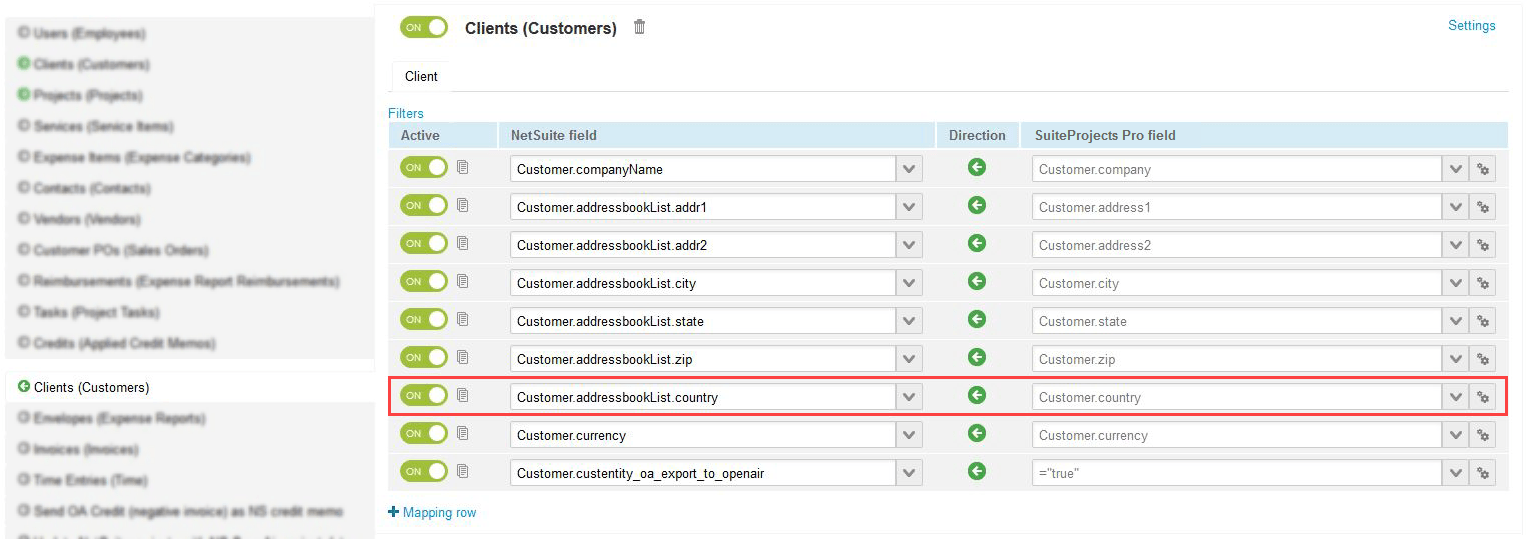Expand the addressbookList.addr1 NetSuite field dropdown
1527x539 pixels.
[x=909, y=207]
